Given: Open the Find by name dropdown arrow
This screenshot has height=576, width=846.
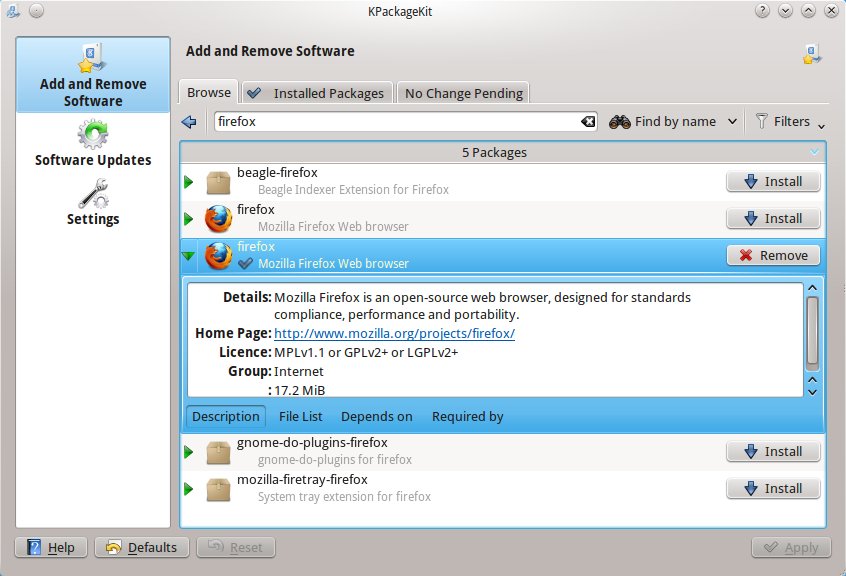Looking at the screenshot, I should tap(732, 122).
